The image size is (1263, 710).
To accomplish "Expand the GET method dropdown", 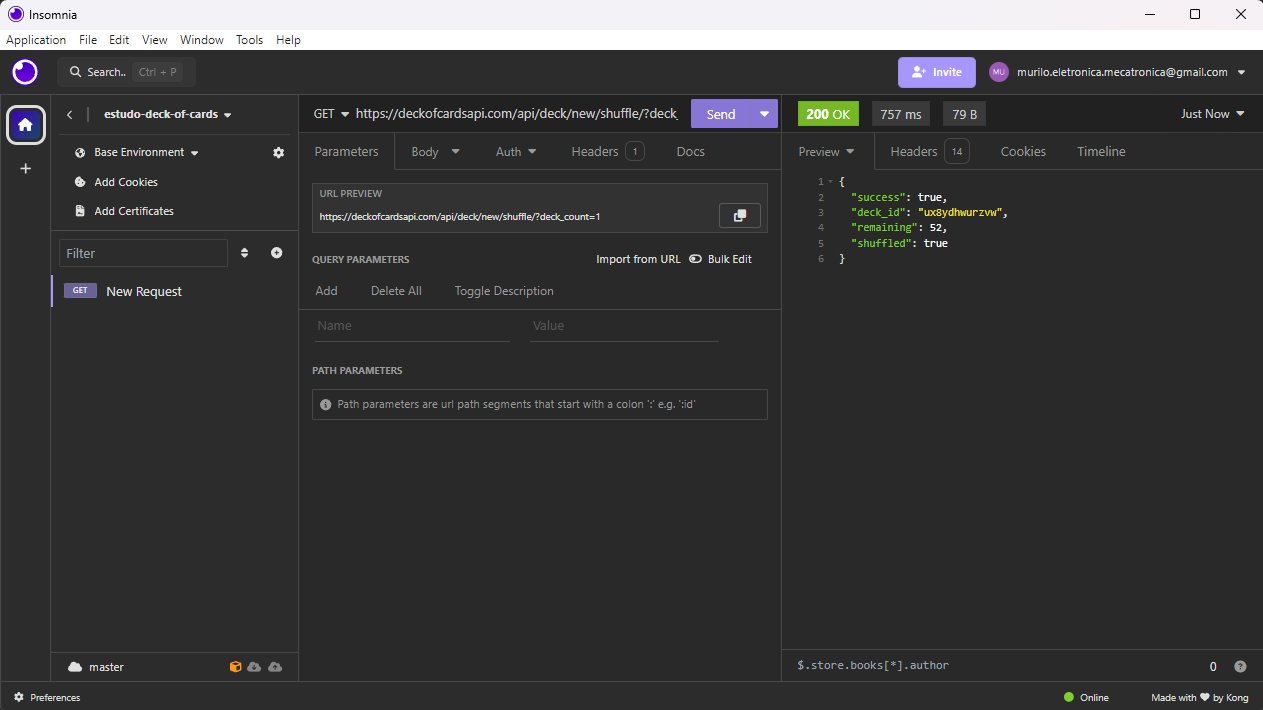I will click(331, 114).
